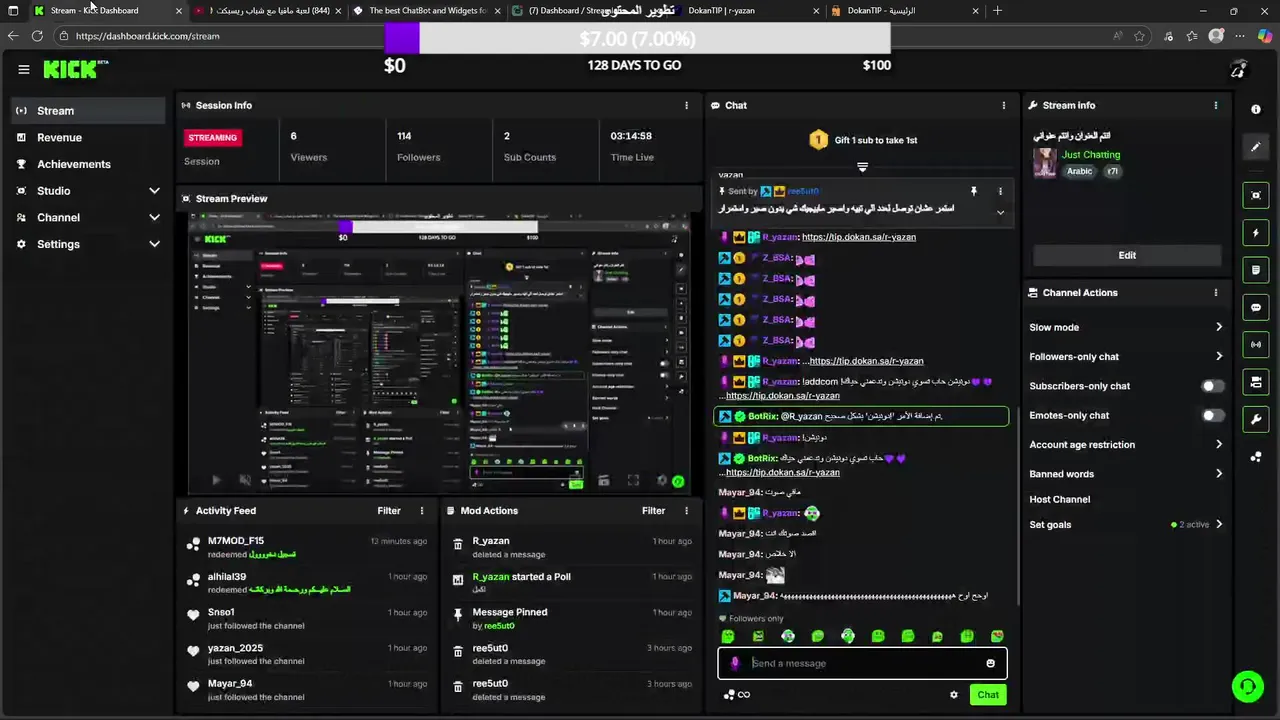Toggle Emotes-only chat

click(x=1211, y=415)
